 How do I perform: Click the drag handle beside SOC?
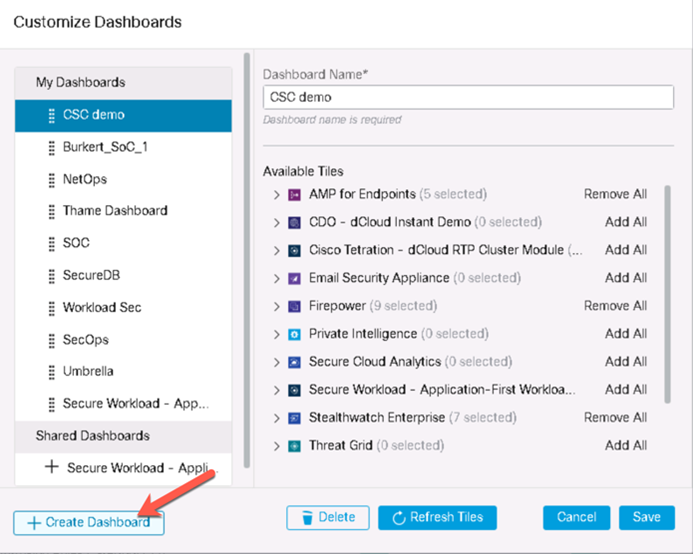(52, 244)
